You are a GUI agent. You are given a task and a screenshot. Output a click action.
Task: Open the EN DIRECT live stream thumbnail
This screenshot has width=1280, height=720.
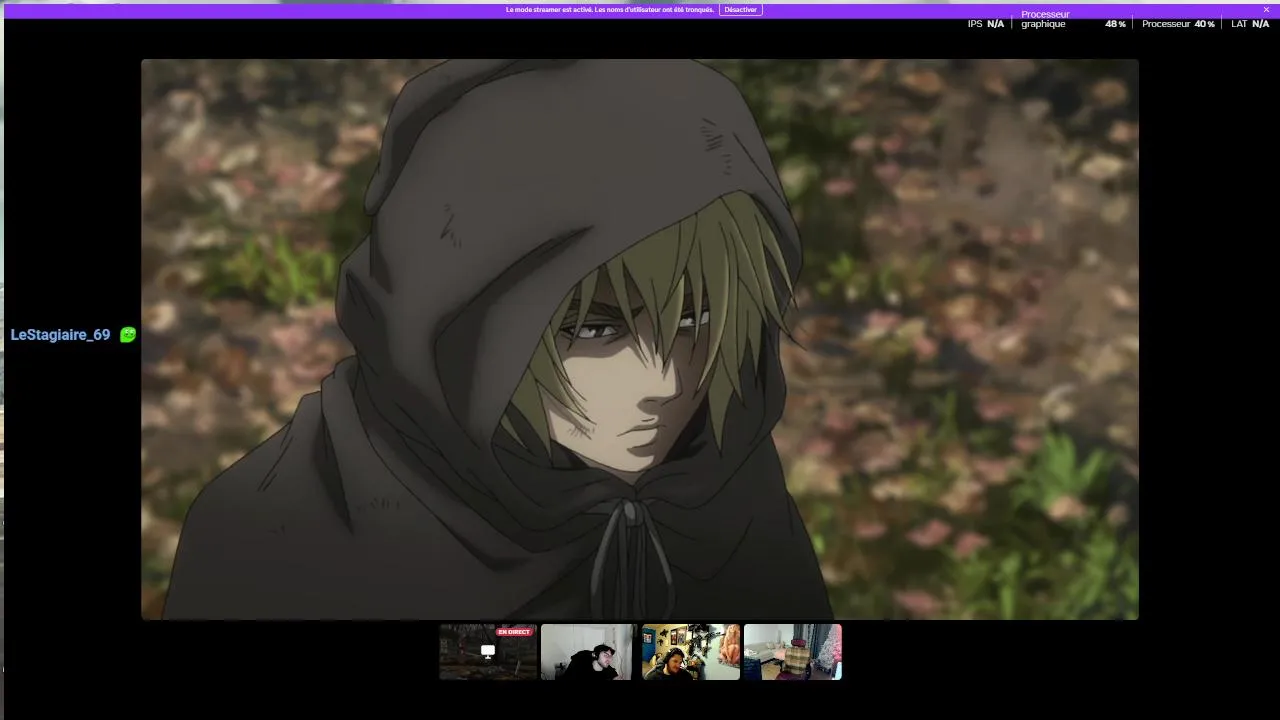(488, 652)
